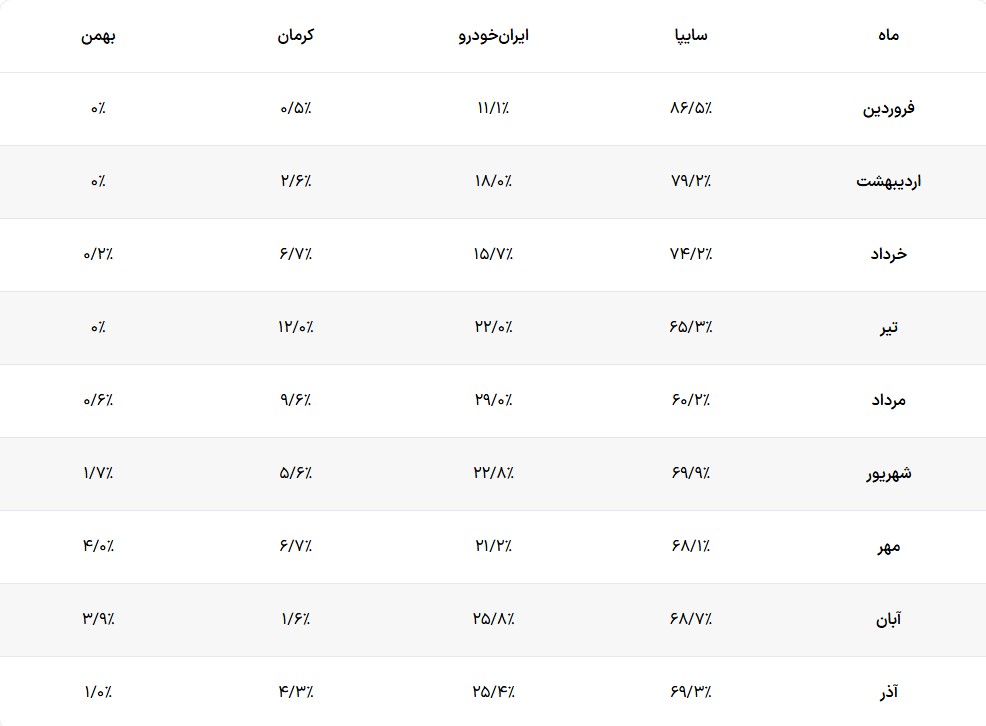Click the ماه column header

[x=888, y=35]
